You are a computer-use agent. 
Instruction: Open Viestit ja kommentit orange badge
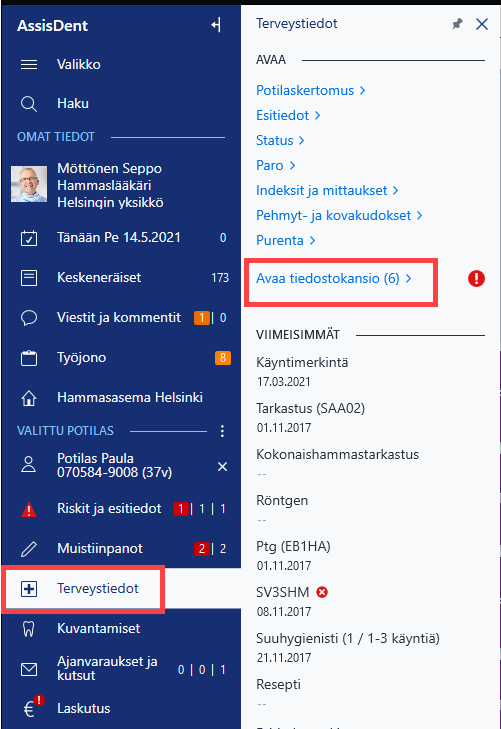[202, 318]
